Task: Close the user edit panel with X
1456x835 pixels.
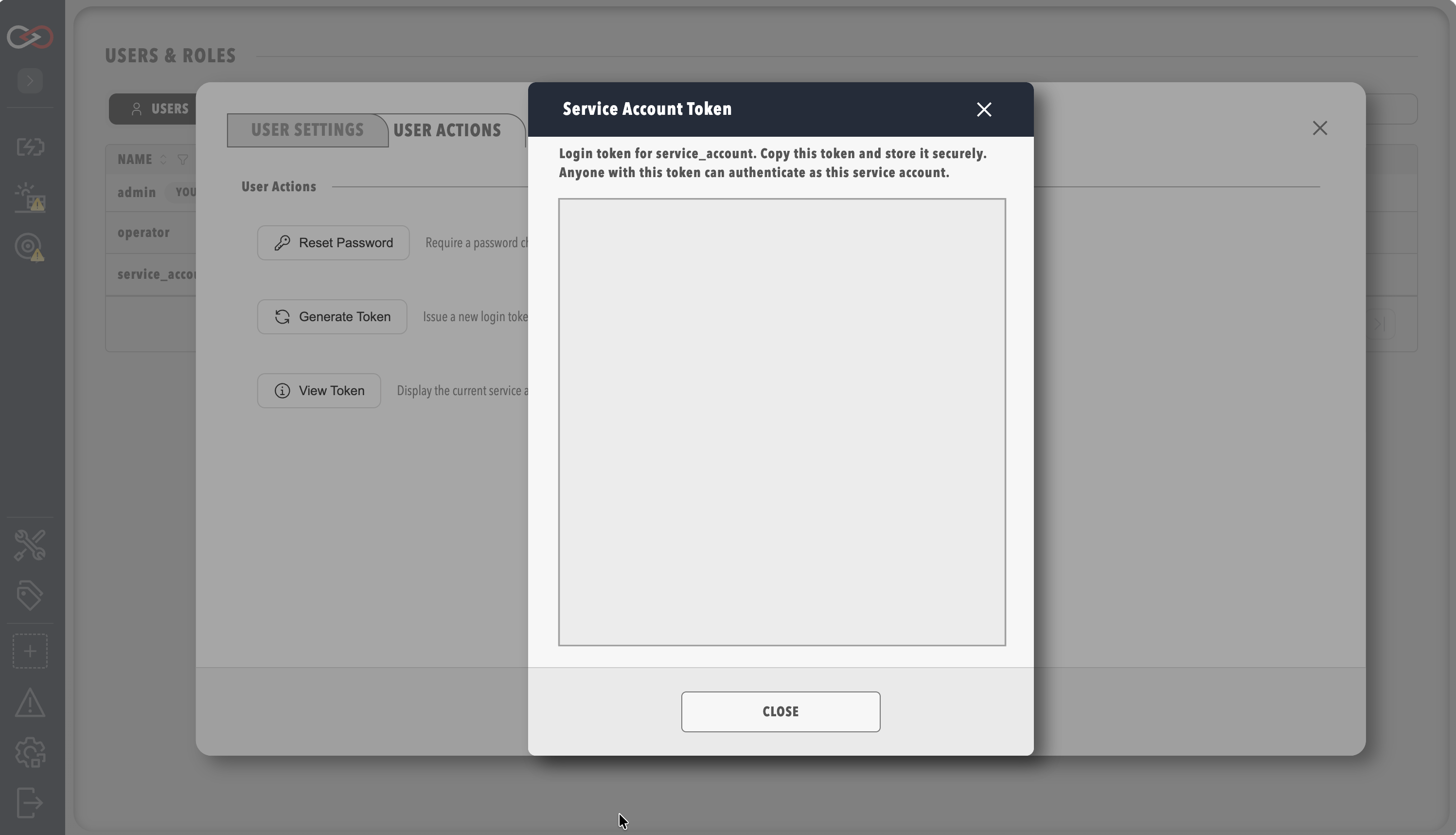Action: pos(1320,128)
